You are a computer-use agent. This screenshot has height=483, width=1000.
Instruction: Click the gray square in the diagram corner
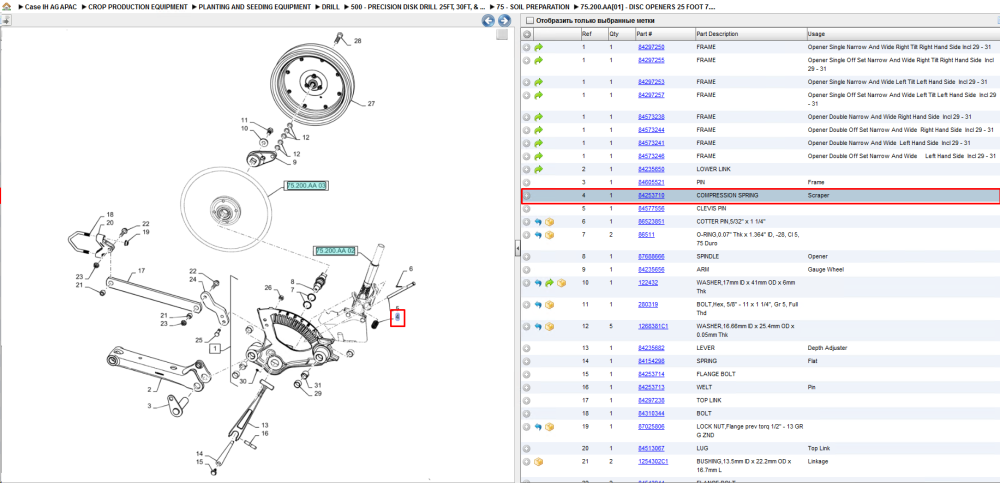502,34
